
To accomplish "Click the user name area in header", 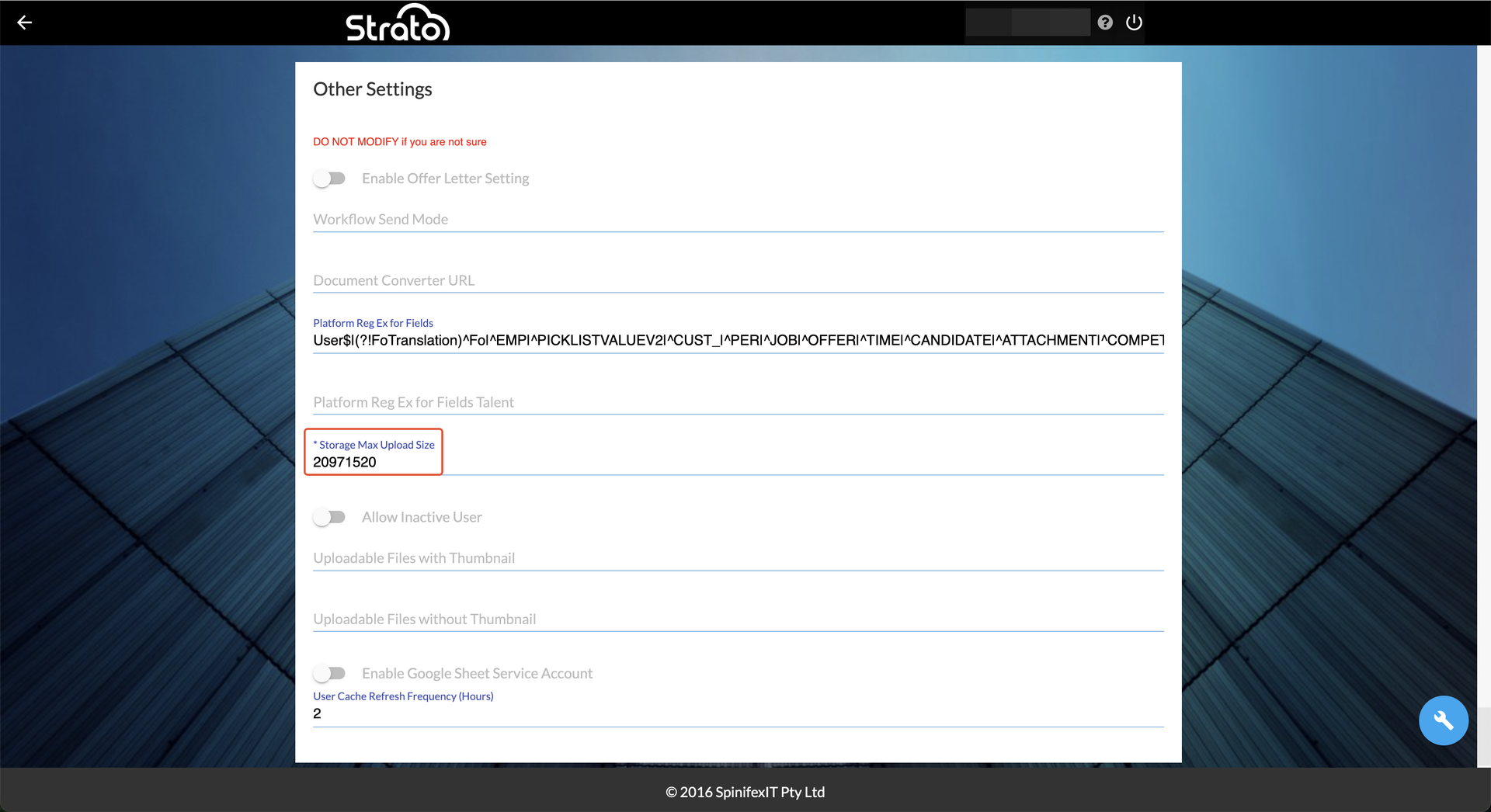I will [1027, 23].
